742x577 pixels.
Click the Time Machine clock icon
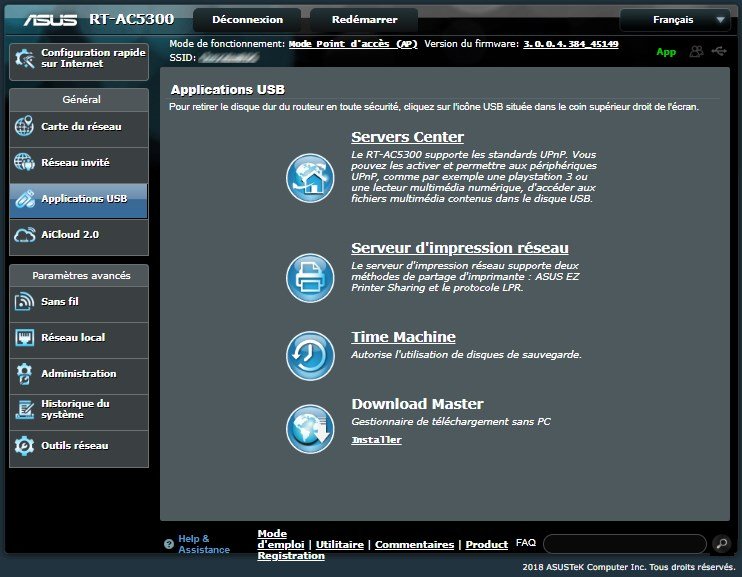coord(310,355)
